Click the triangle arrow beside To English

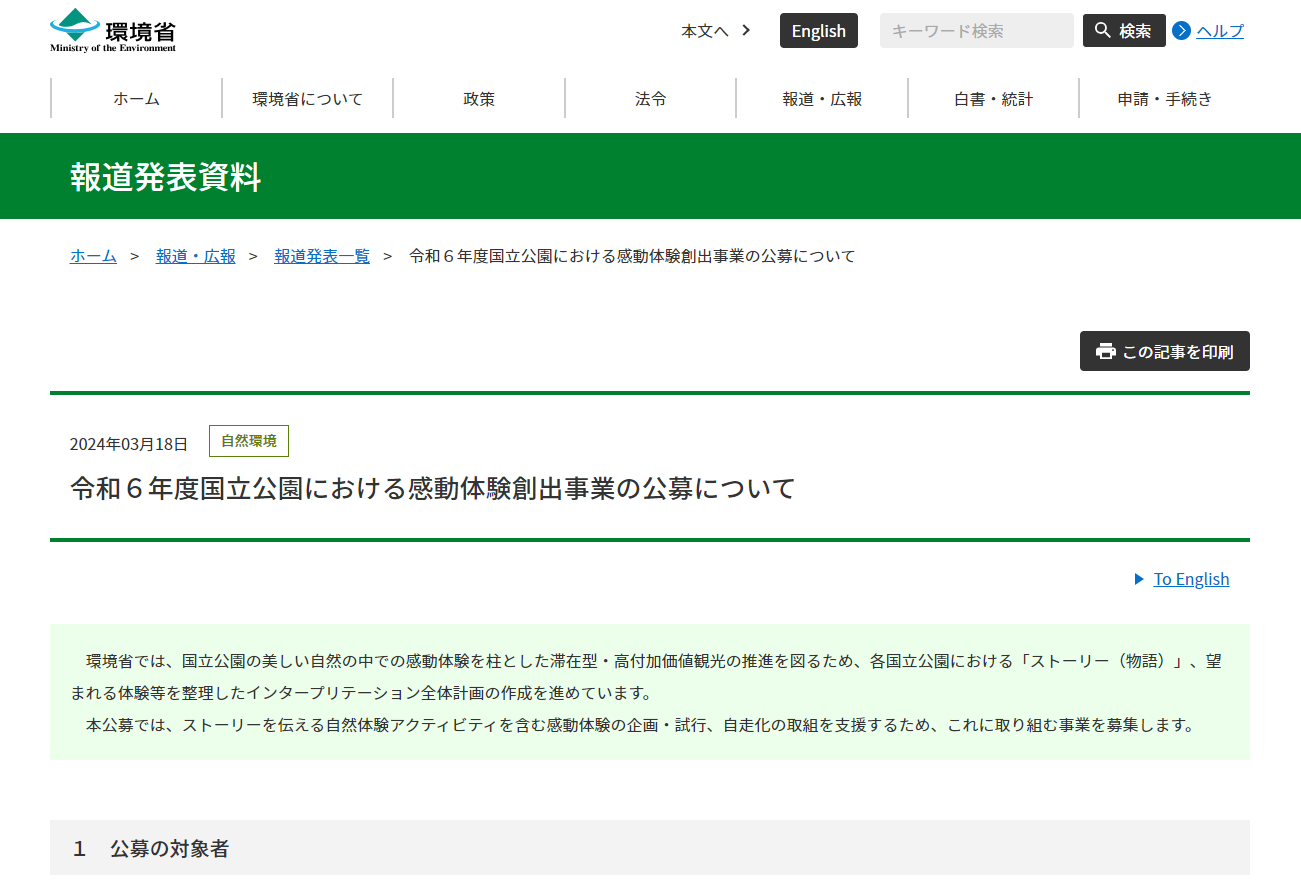(1139, 579)
